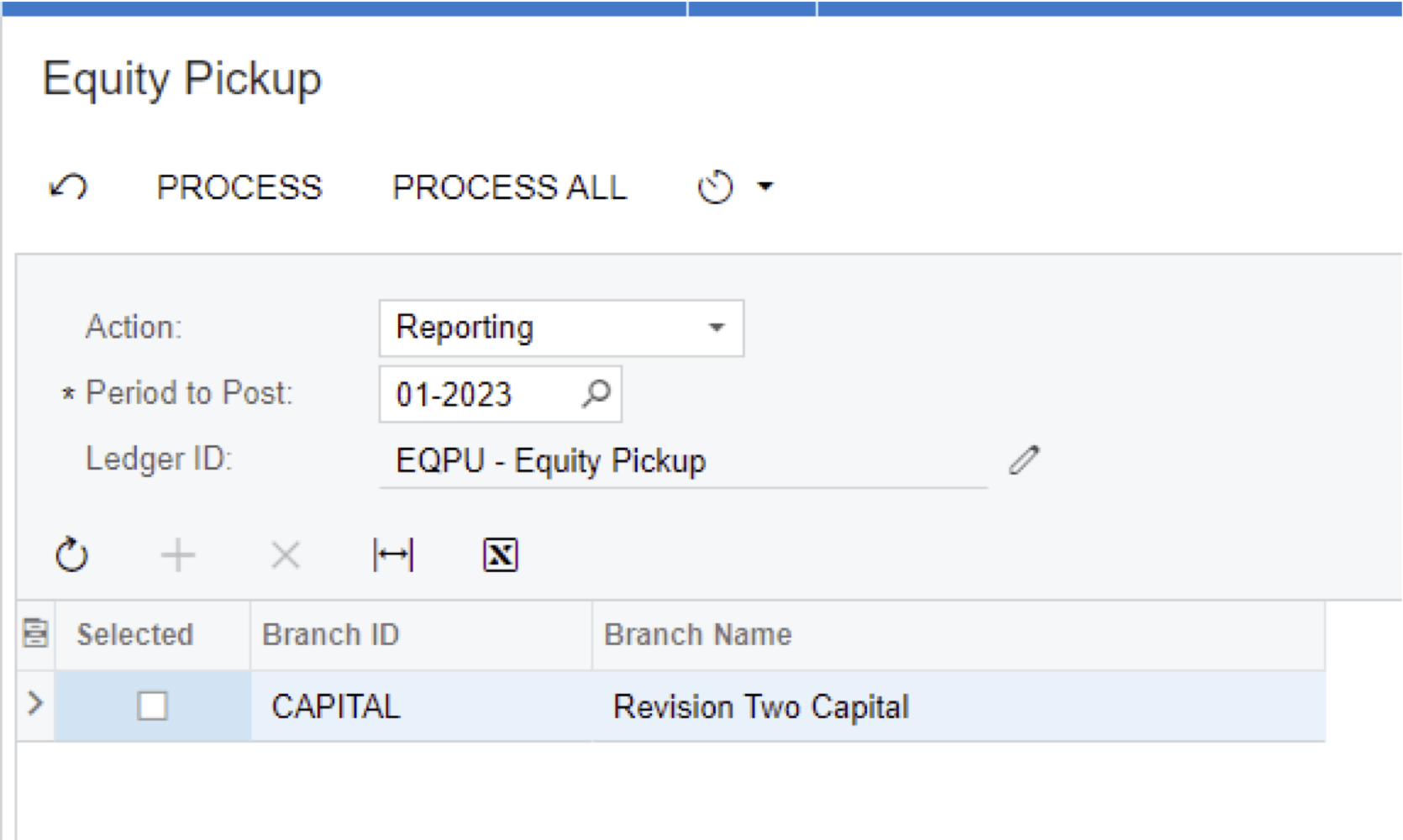This screenshot has width=1403, height=840.
Task: Click the delete row X icon
Action: click(285, 554)
